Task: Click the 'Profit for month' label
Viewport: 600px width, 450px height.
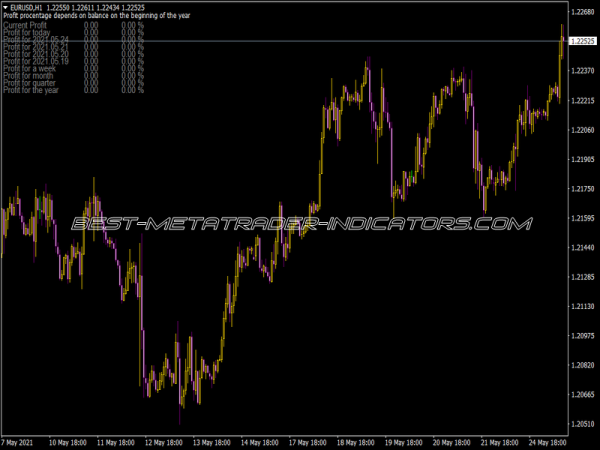Action: [x=28, y=75]
